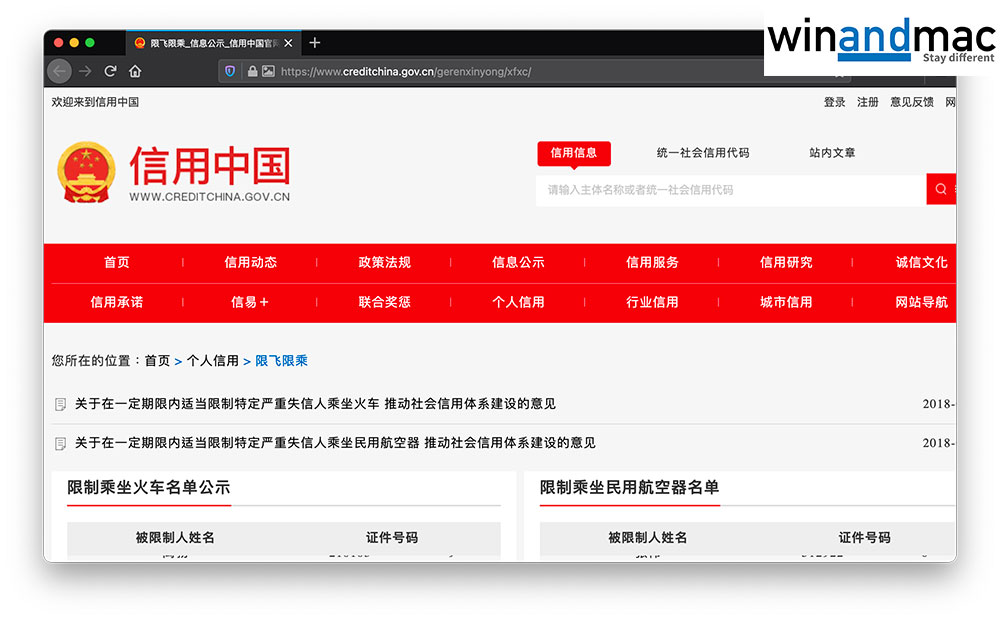Go to the browser home page icon
Image resolution: width=1000 pixels, height=620 pixels.
coord(135,71)
